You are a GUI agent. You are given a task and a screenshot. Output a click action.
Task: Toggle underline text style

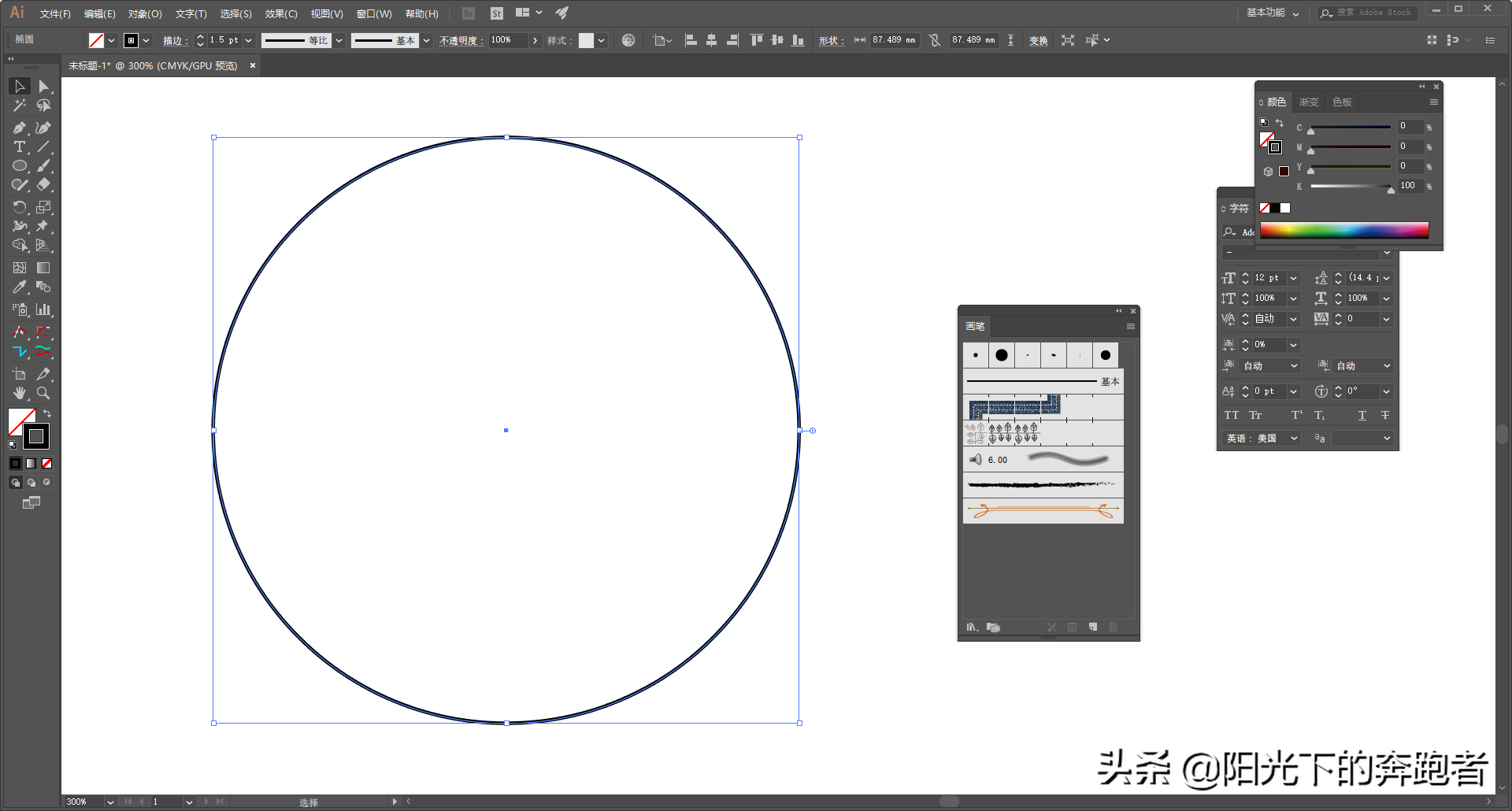click(x=1362, y=415)
